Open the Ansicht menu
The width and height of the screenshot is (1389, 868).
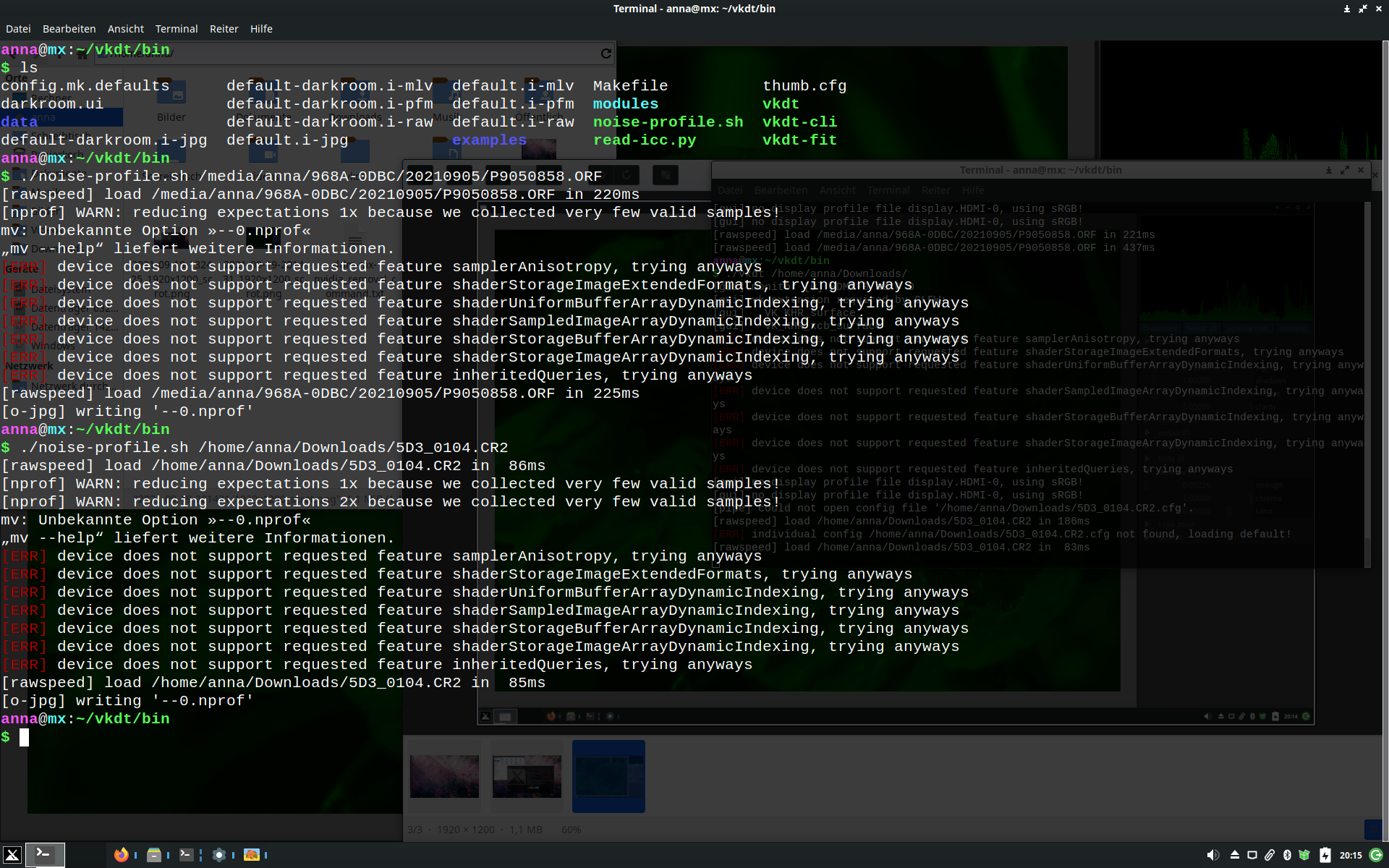click(126, 29)
